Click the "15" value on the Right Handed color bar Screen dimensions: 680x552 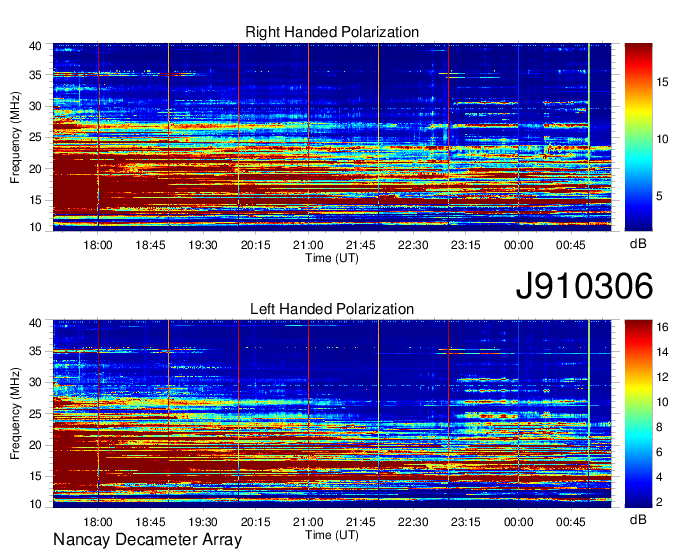tap(662, 82)
